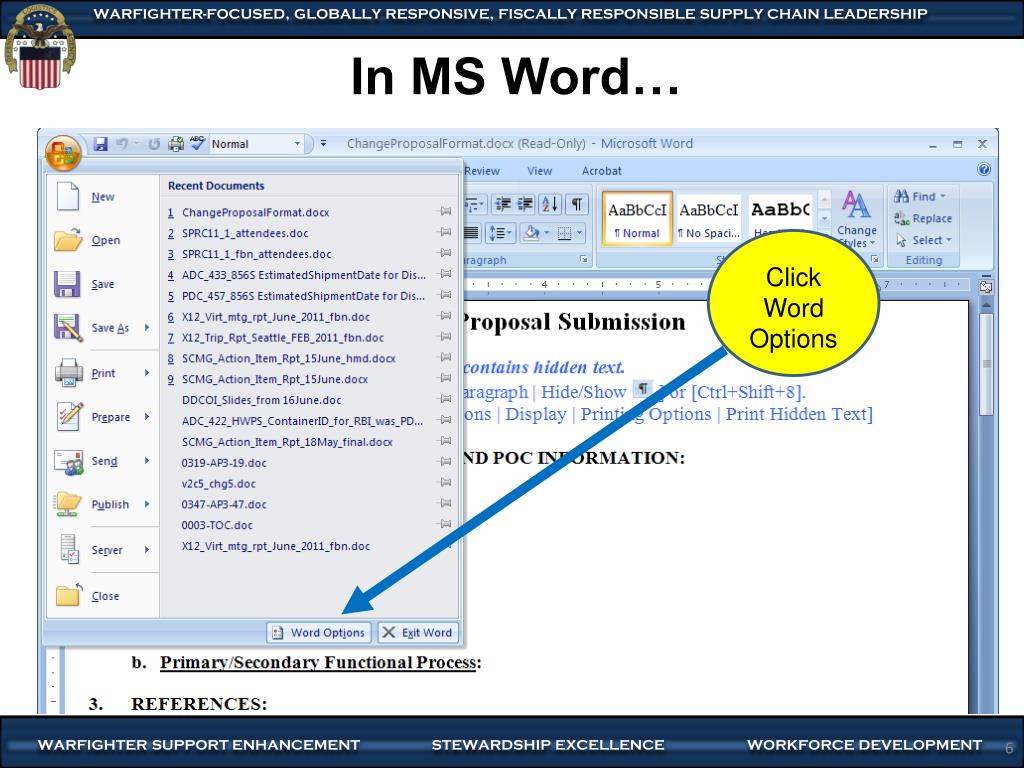Viewport: 1024px width, 768px height.
Task: Click the Save disk icon in Quick Access Toolbar
Action: (x=101, y=144)
